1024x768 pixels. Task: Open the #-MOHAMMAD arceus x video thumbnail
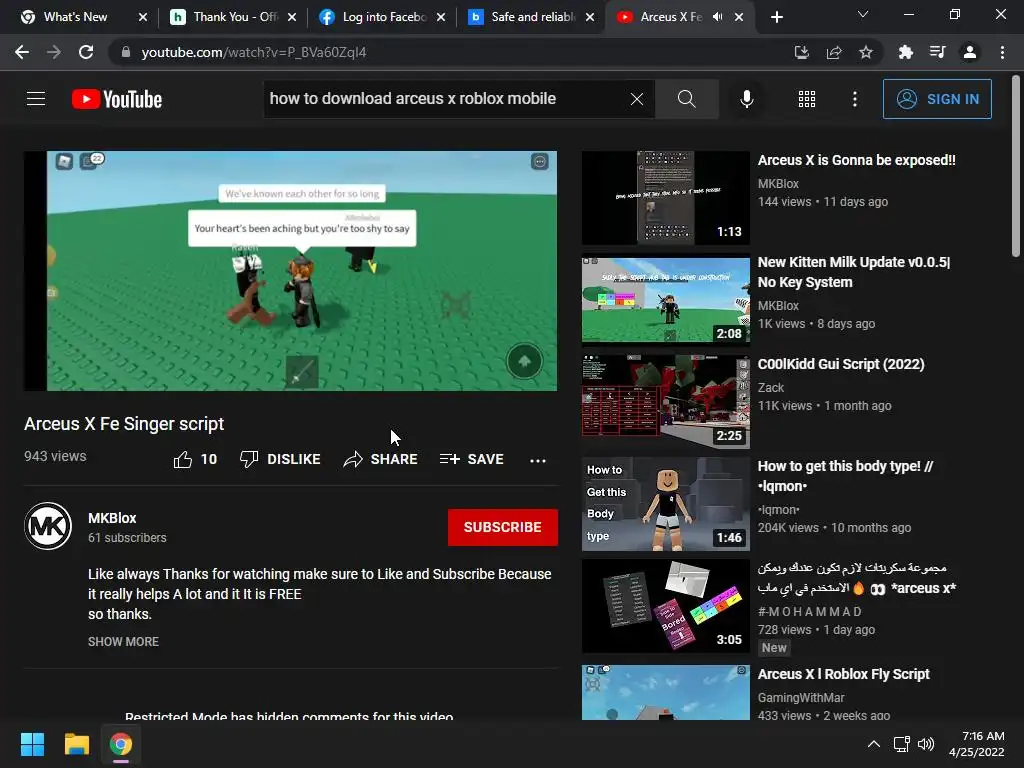[665, 605]
